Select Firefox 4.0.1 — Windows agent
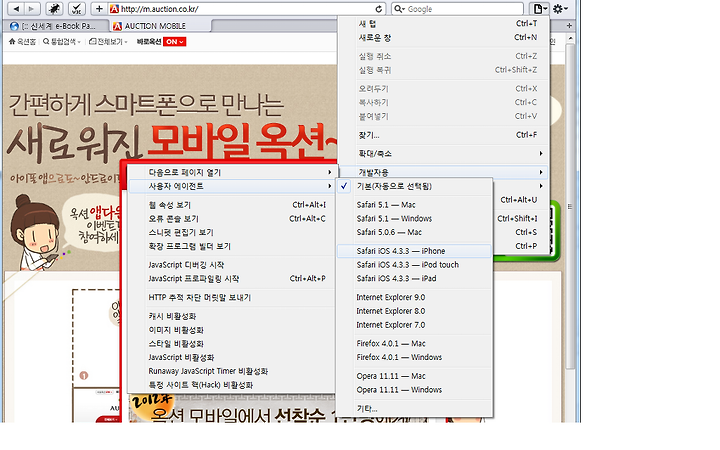Viewport: 720px width, 450px height. click(415, 357)
